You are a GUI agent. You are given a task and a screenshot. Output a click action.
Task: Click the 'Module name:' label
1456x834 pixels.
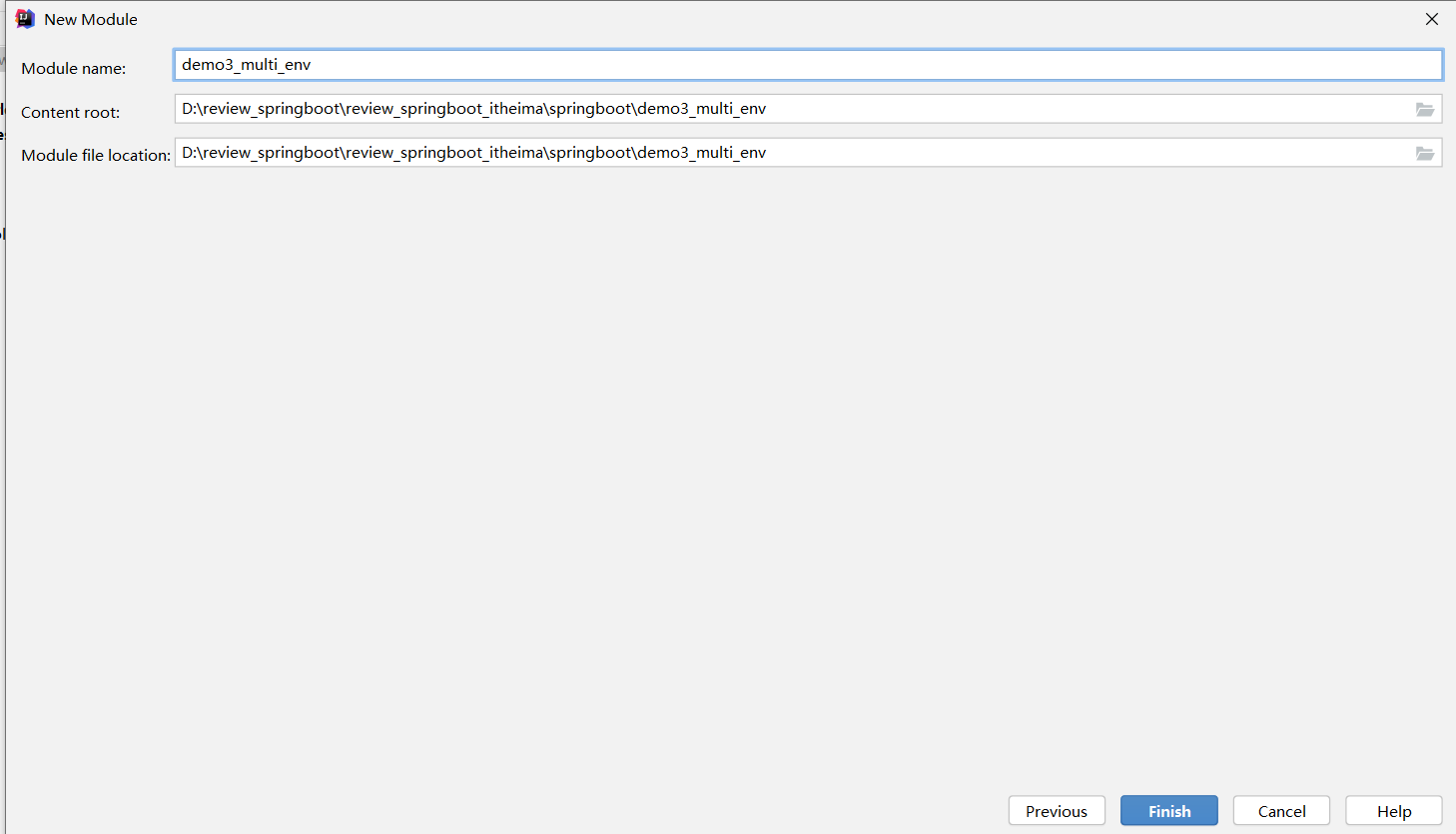tap(73, 69)
